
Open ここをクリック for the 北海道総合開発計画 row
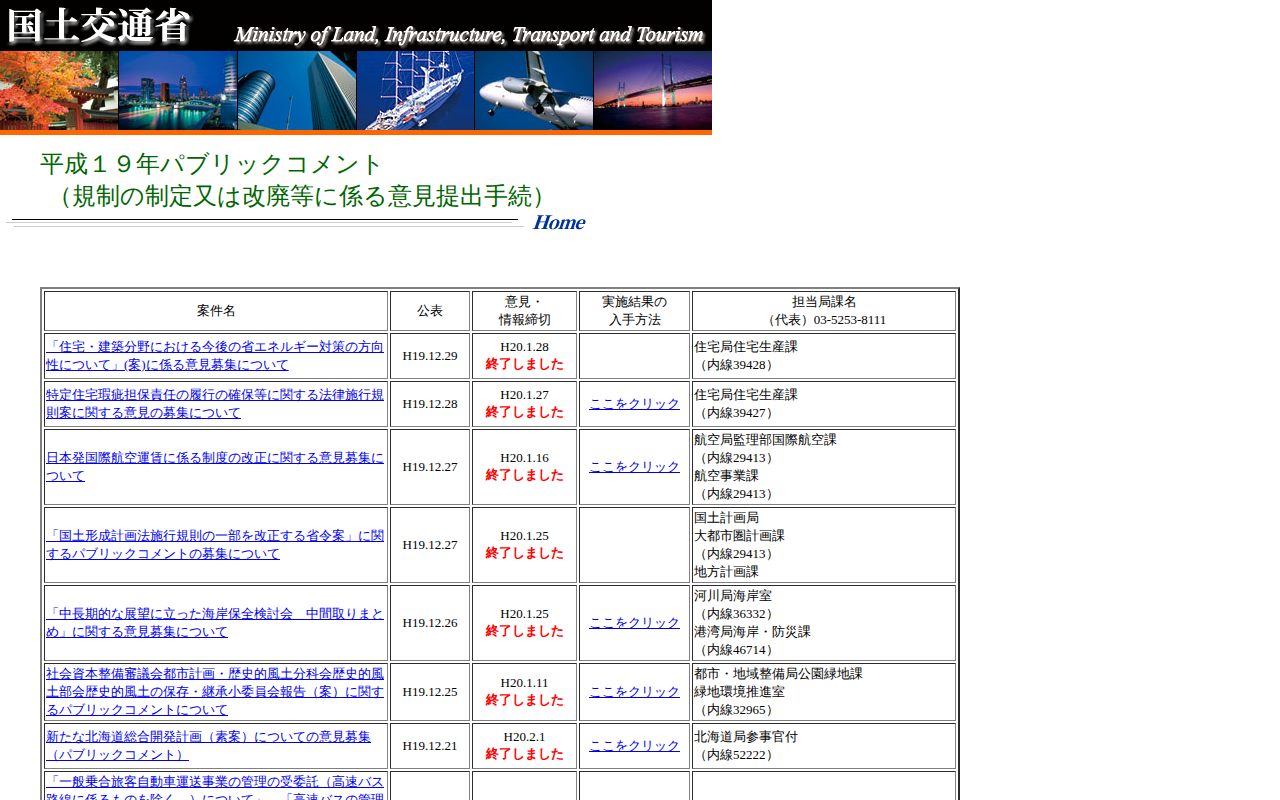[x=633, y=745]
